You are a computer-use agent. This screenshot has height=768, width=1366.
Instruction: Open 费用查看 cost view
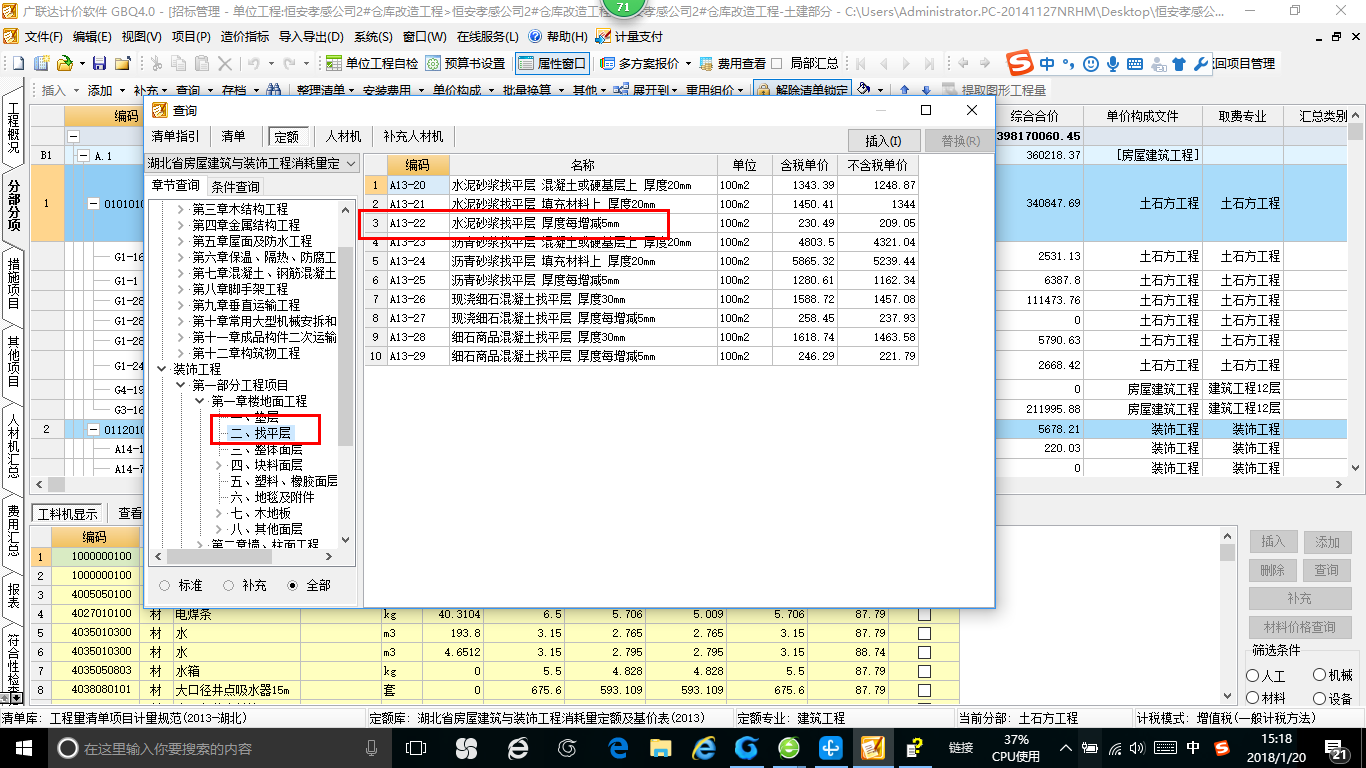732,63
